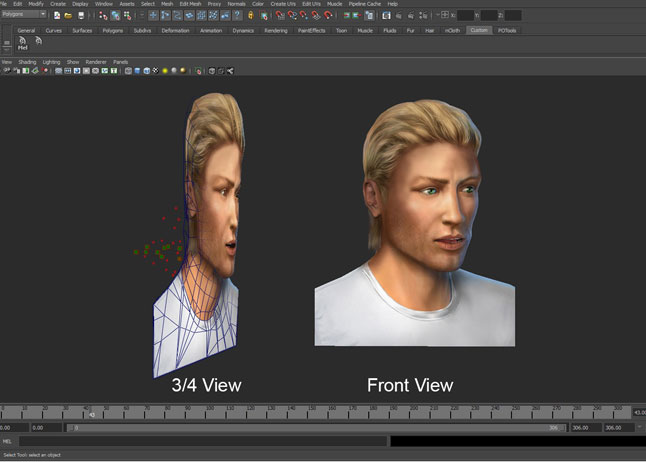646x462 pixels.
Task: Click the Open Scene folder icon
Action: pyautogui.click(x=67, y=15)
